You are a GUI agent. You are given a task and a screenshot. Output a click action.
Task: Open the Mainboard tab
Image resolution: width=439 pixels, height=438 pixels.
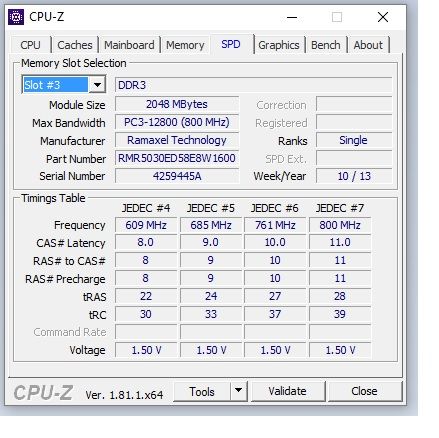pyautogui.click(x=129, y=45)
